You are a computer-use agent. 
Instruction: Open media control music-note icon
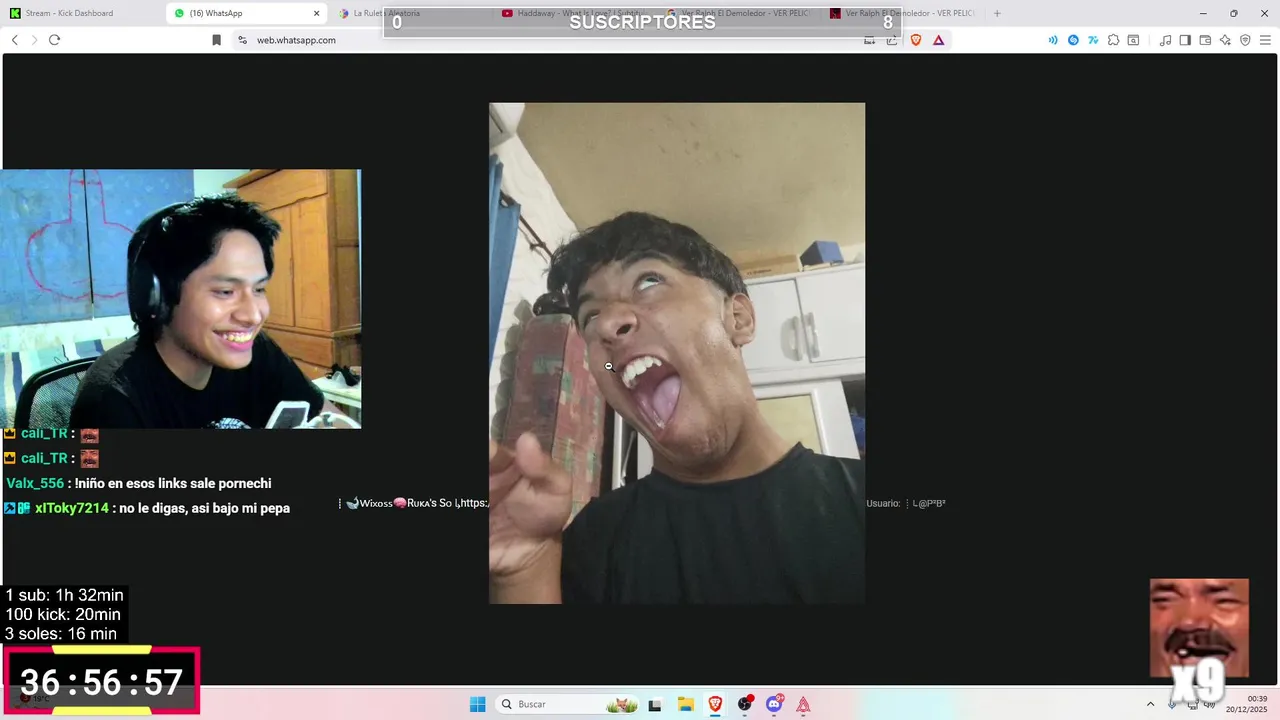1165,40
